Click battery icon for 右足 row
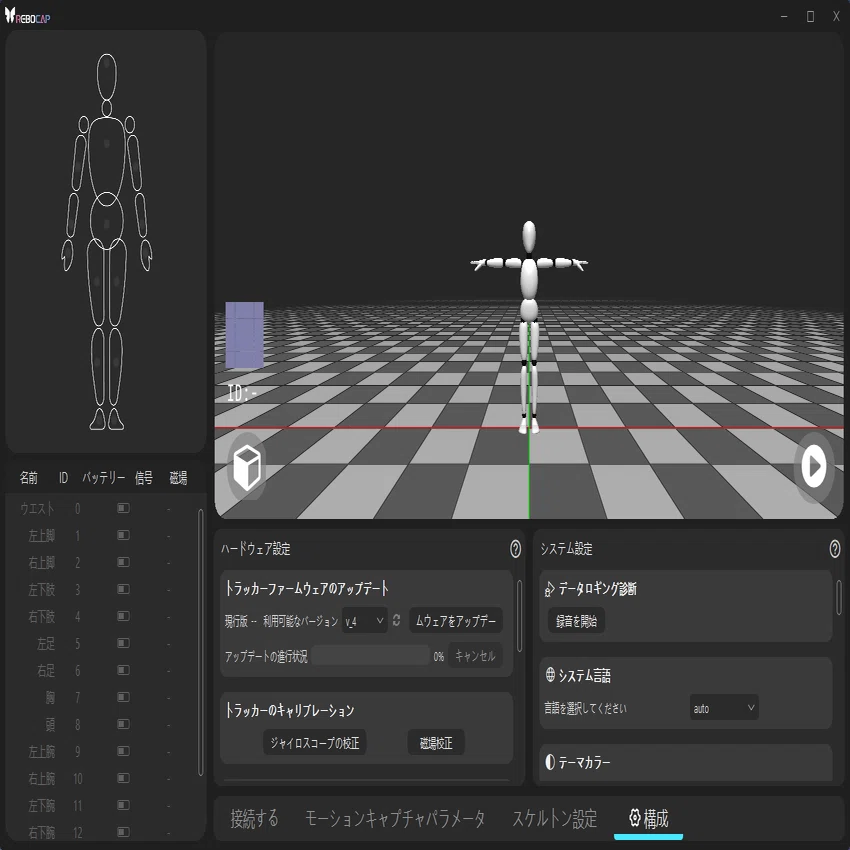Viewport: 850px width, 850px height. coord(123,670)
